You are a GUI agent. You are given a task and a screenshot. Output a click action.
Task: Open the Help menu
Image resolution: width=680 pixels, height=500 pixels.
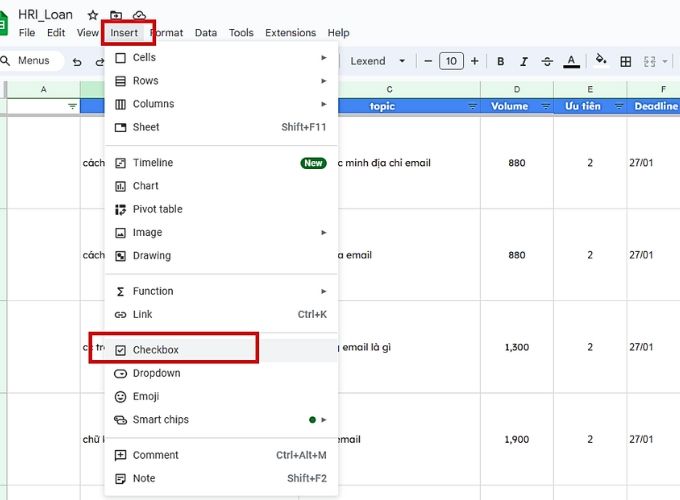338,33
